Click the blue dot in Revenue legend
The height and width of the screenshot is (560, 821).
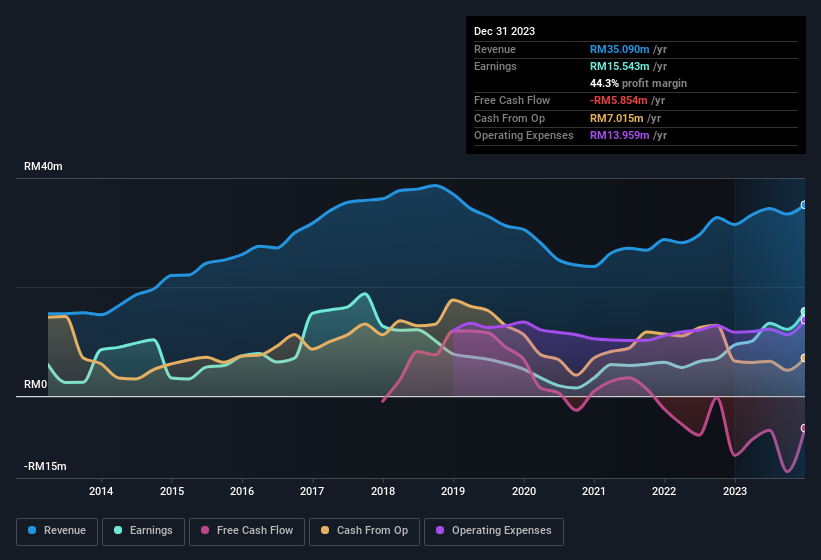[32, 531]
